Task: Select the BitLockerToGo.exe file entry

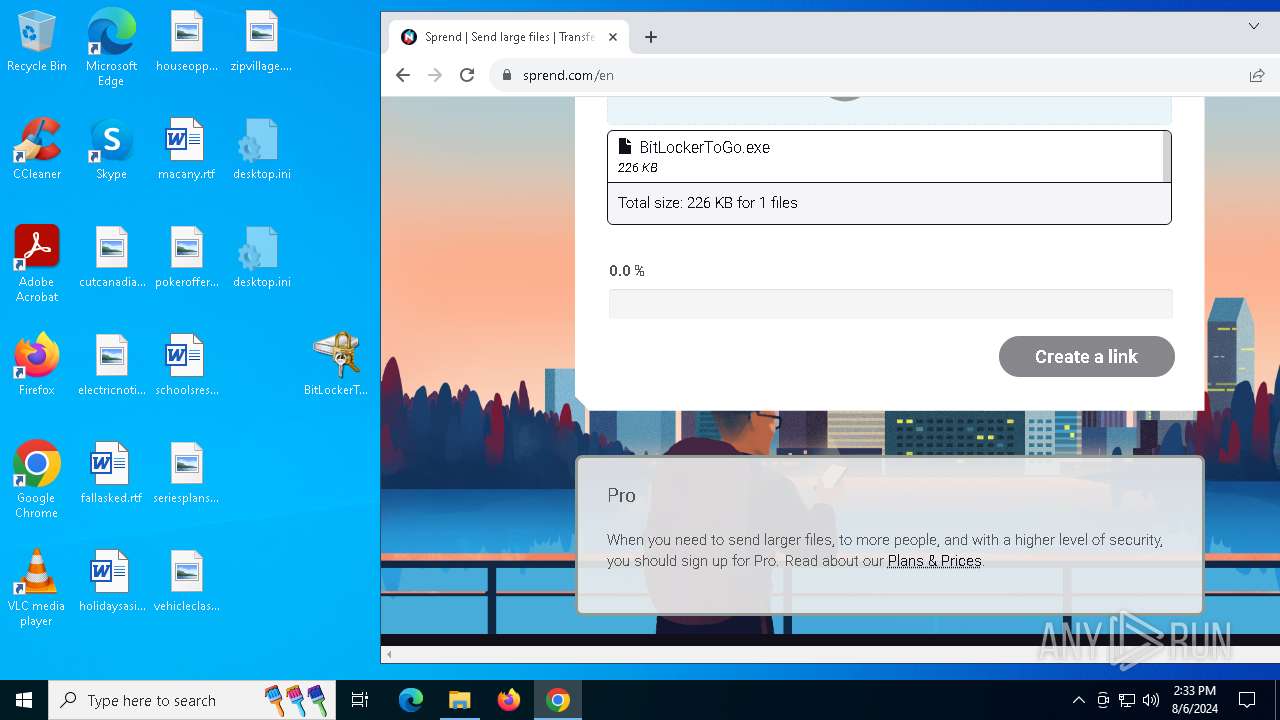Action: point(885,157)
